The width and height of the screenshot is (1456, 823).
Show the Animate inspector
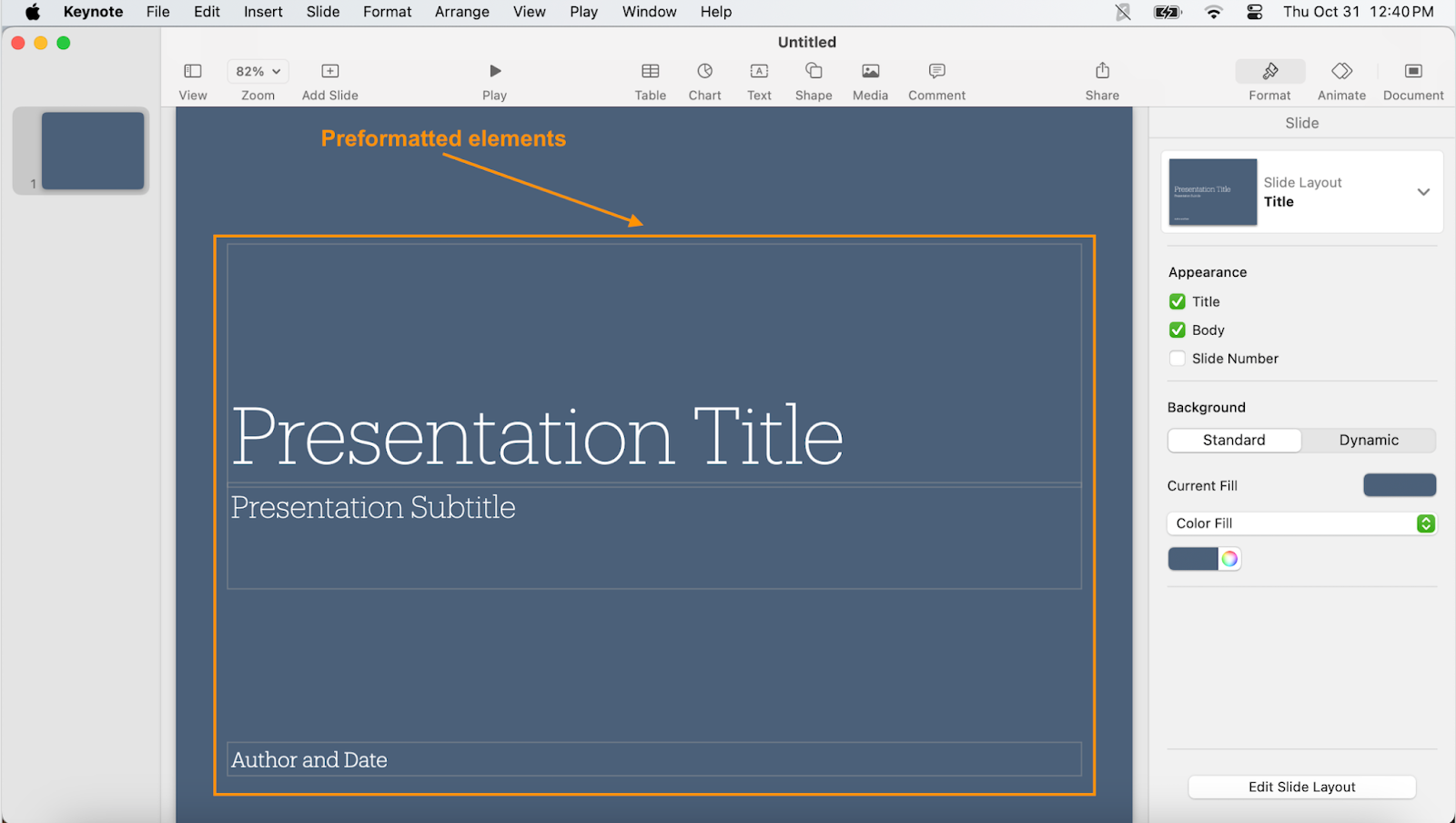coord(1341,72)
